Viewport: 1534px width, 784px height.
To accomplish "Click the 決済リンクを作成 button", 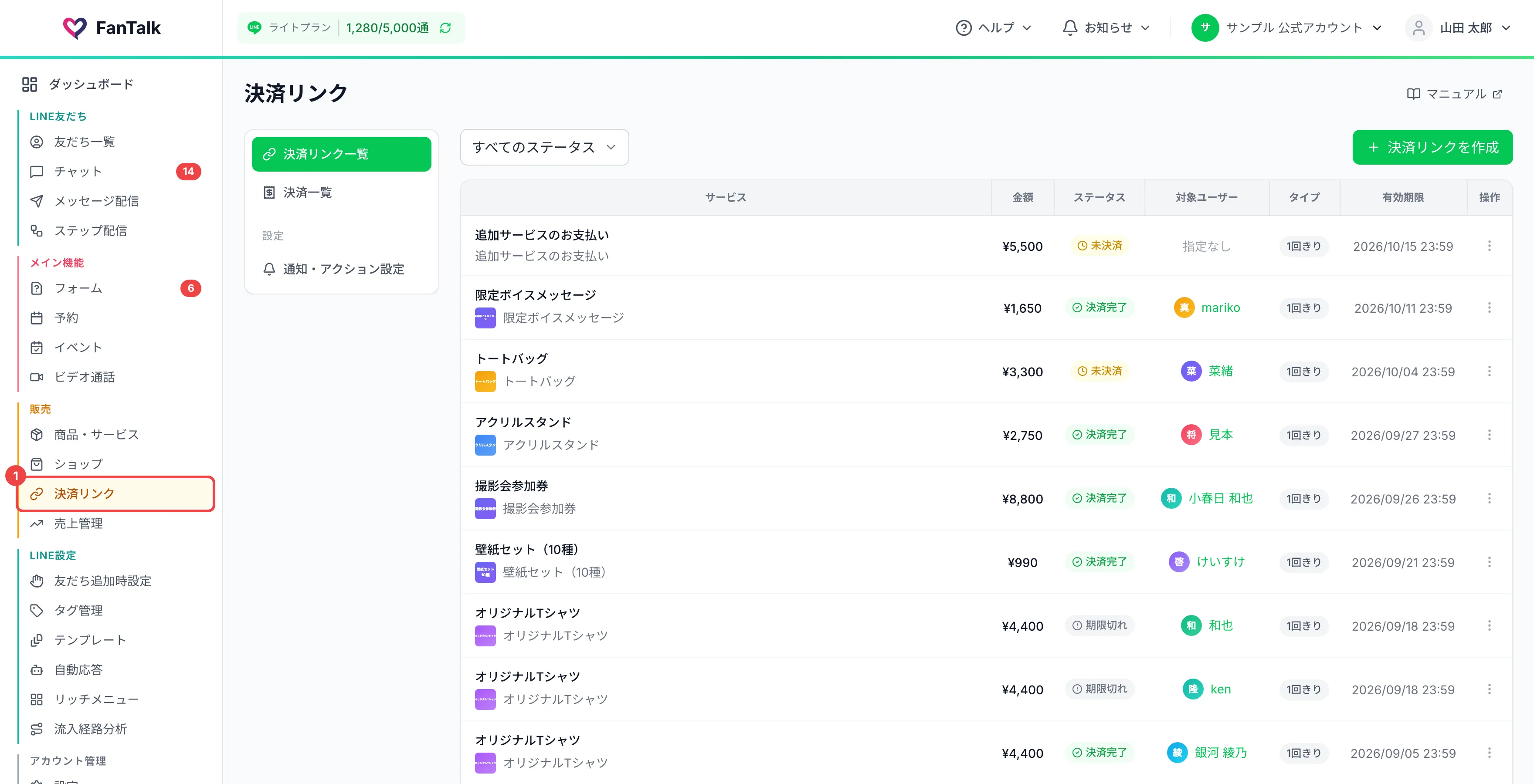I will [1432, 147].
